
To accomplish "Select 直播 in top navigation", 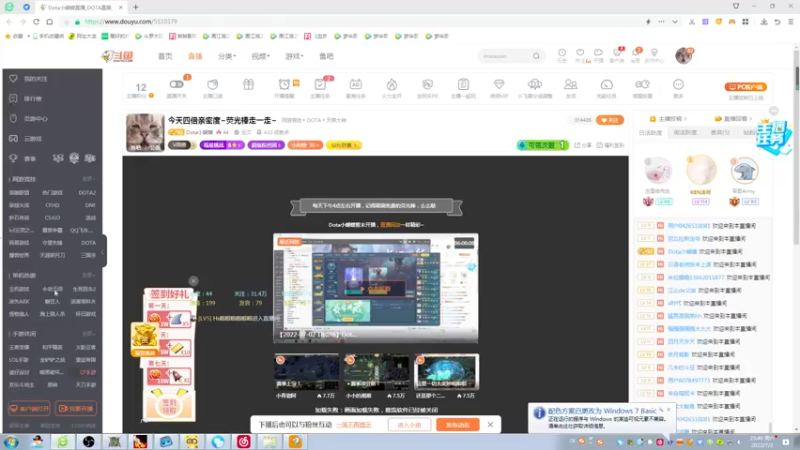I will tap(195, 56).
